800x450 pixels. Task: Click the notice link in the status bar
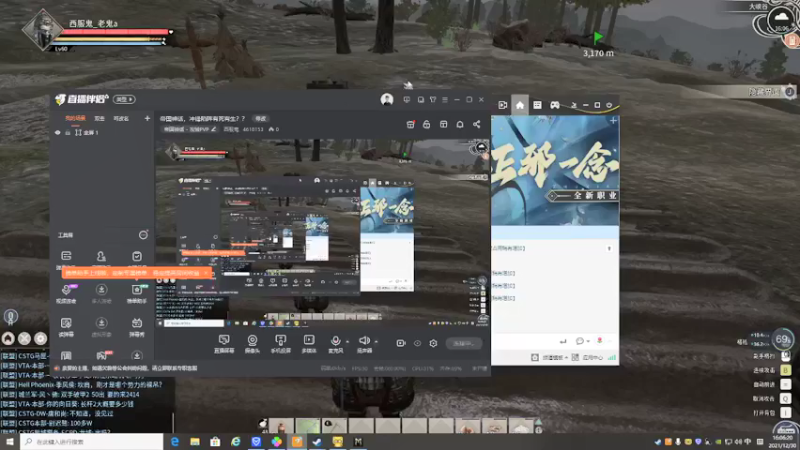tap(130, 368)
